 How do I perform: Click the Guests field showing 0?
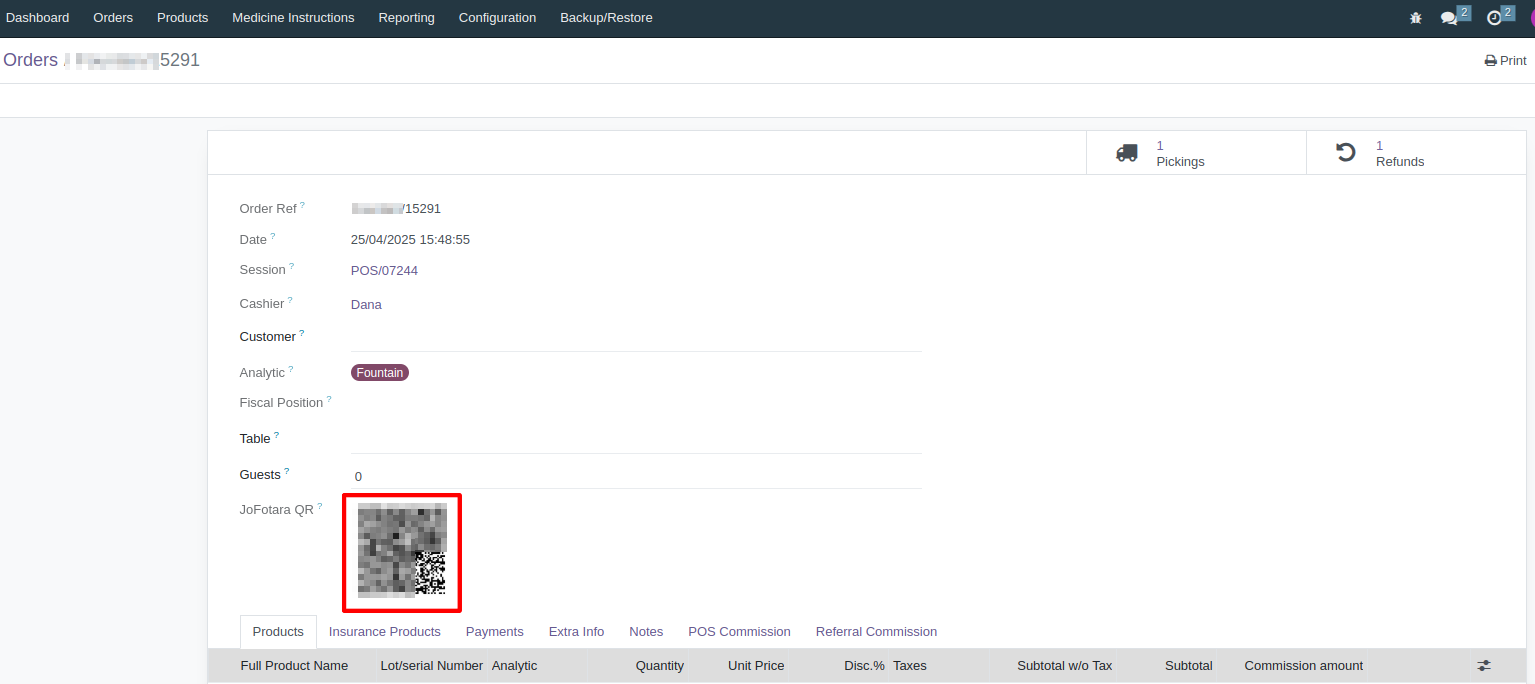click(x=636, y=476)
